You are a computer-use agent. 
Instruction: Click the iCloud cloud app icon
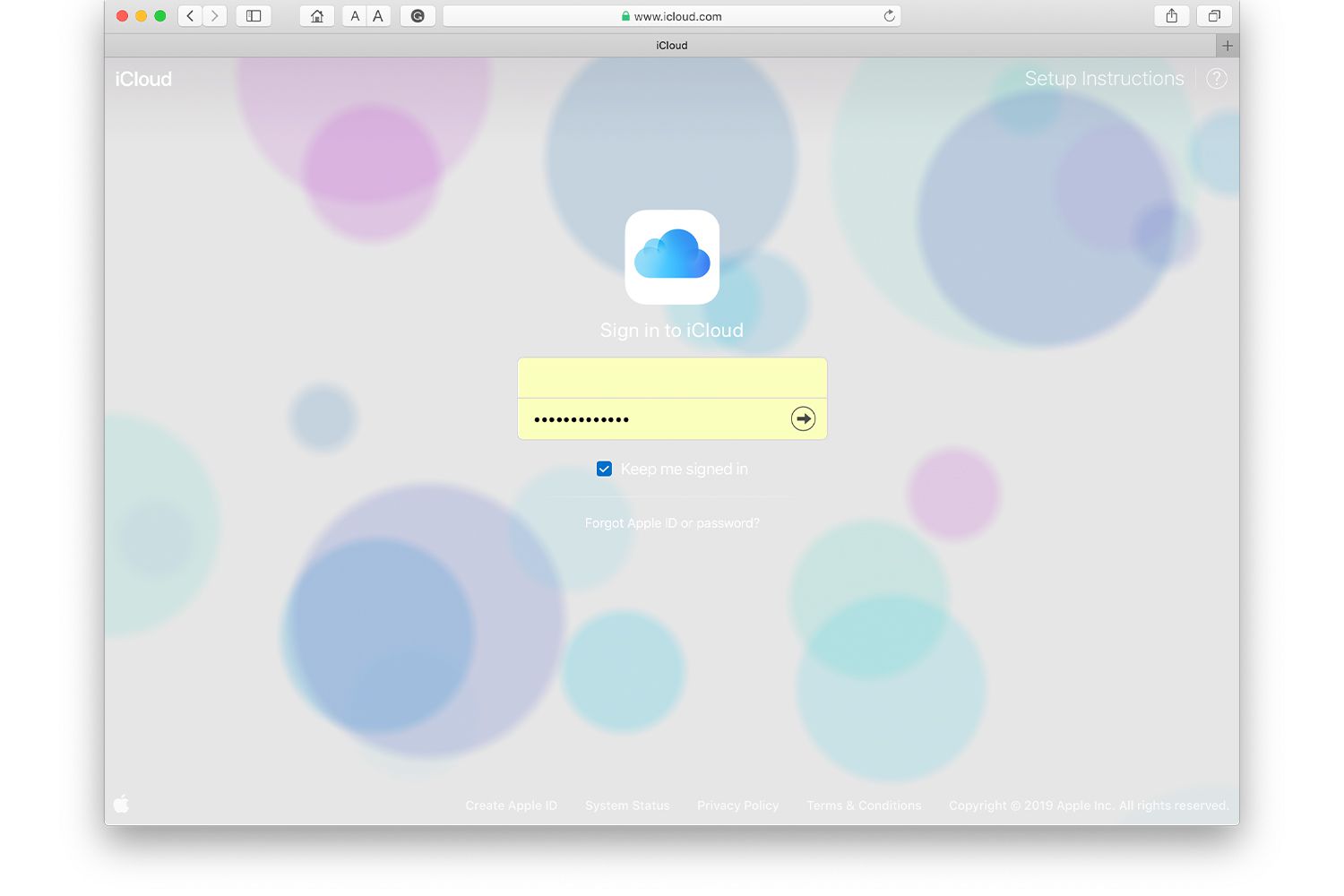(672, 257)
